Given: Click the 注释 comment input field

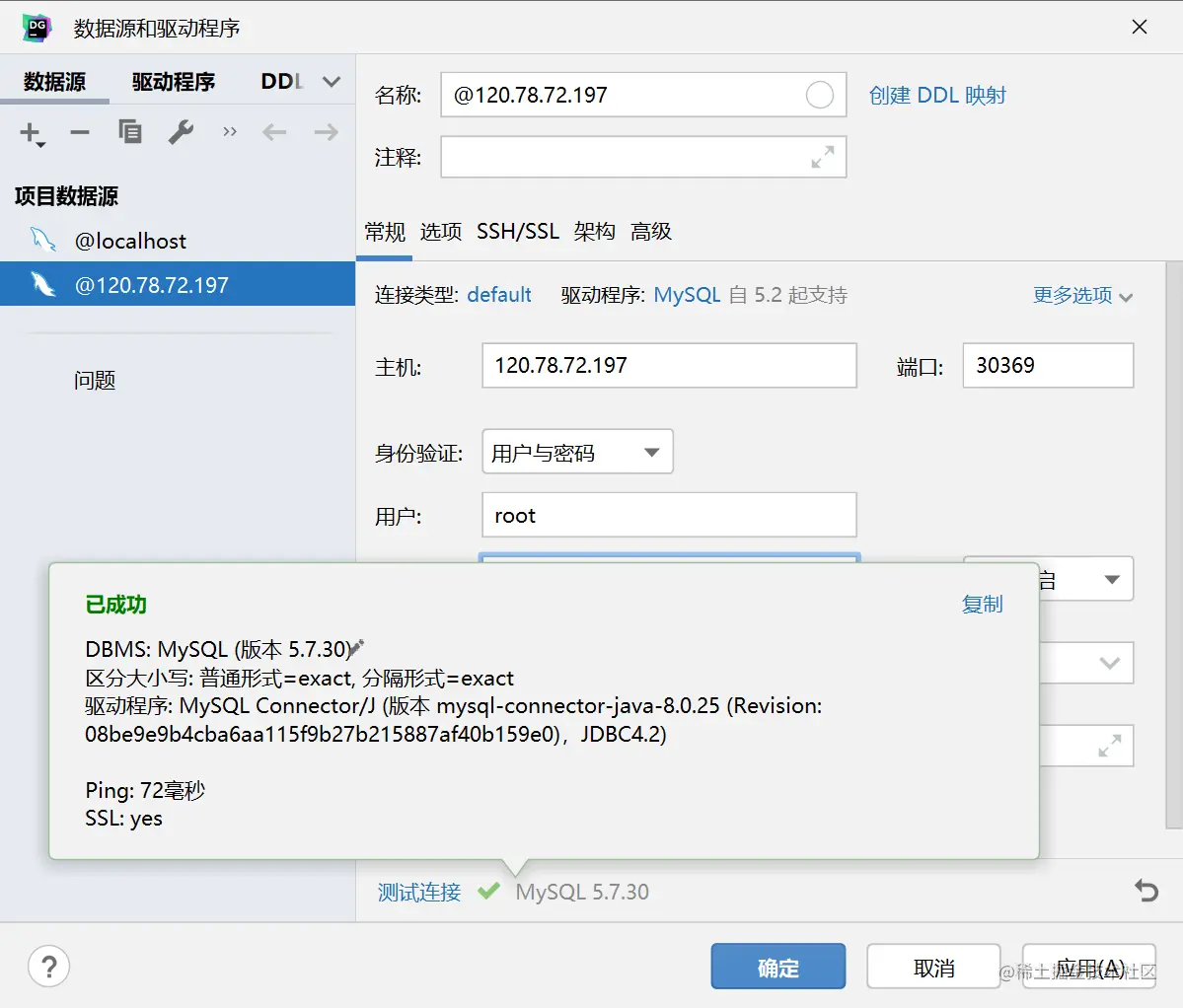Looking at the screenshot, I should (x=642, y=157).
